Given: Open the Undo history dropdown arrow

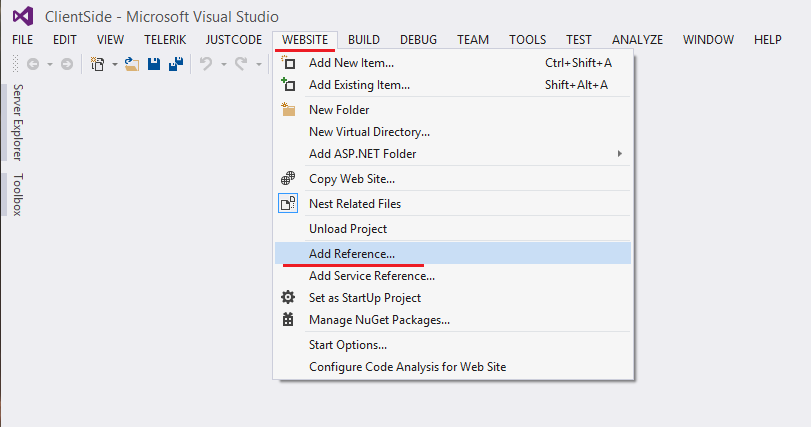Looking at the screenshot, I should coord(222,63).
